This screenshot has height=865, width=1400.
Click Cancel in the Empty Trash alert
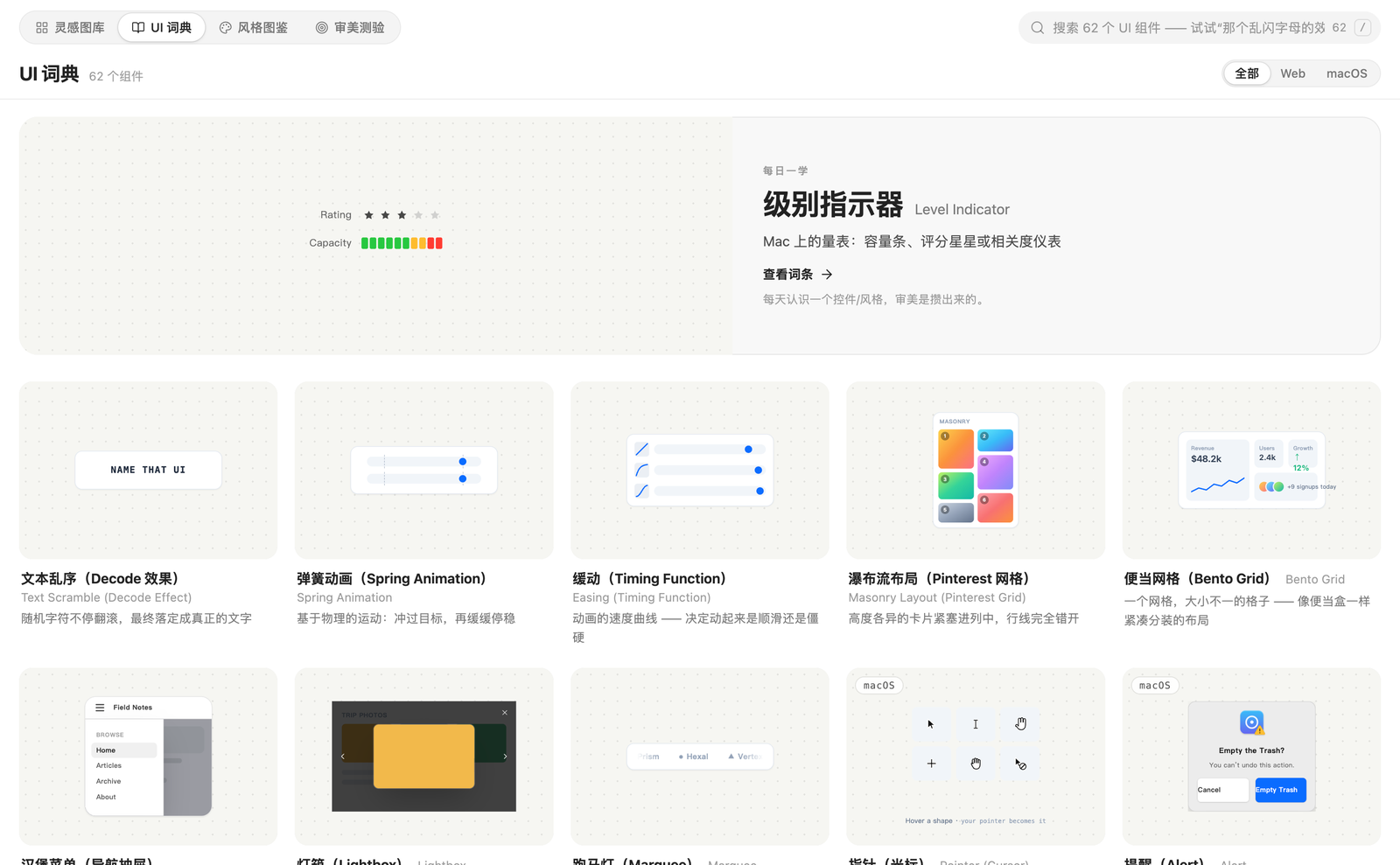point(1222,790)
